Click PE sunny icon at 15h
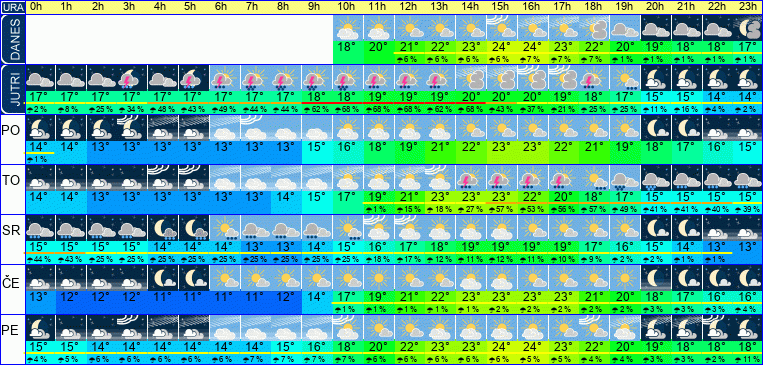763x365 pixels. point(502,328)
